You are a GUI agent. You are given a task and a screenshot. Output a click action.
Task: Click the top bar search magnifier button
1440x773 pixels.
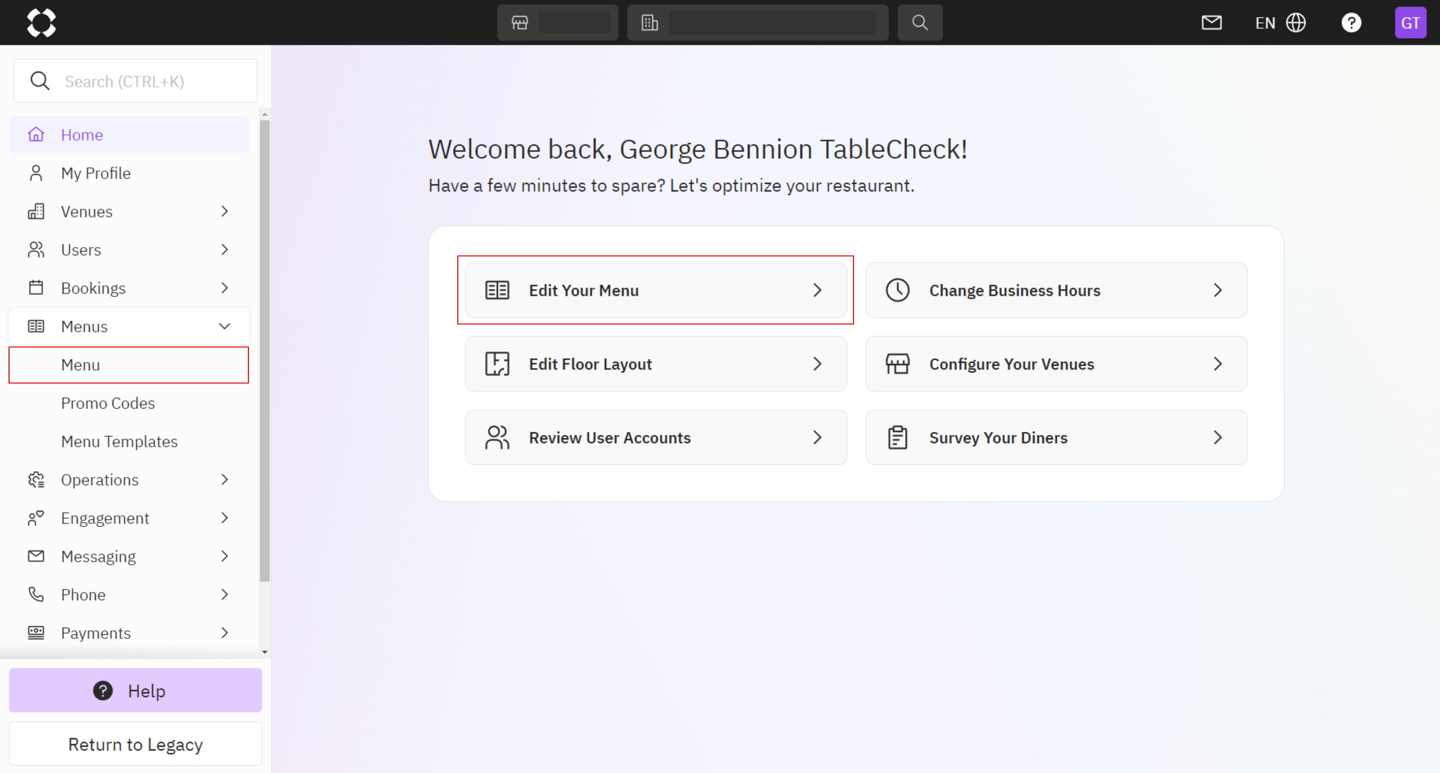click(920, 22)
